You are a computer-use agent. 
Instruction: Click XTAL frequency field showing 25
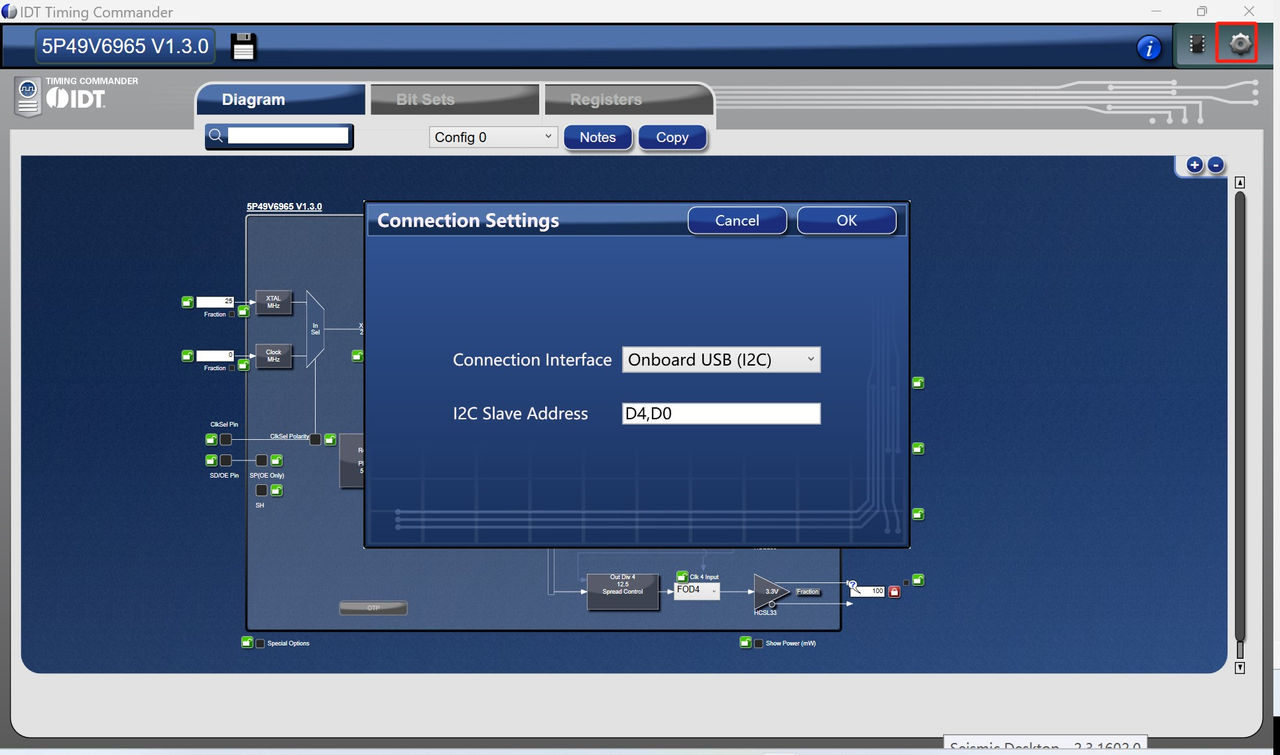[215, 301]
